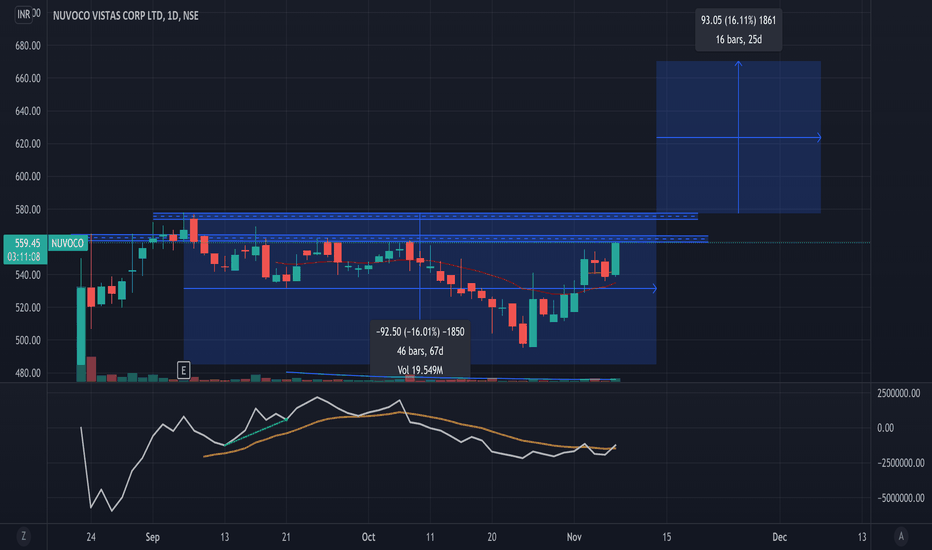This screenshot has width=932, height=550.
Task: Click the Vol 19.549M label
Action: pyautogui.click(x=420, y=370)
